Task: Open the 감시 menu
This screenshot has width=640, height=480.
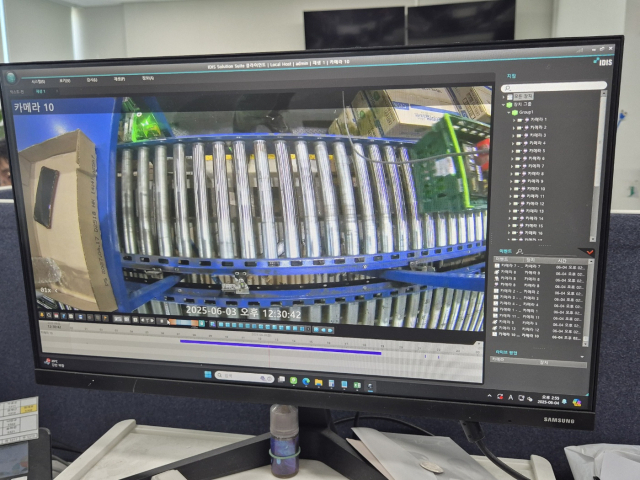Action: tap(92, 80)
